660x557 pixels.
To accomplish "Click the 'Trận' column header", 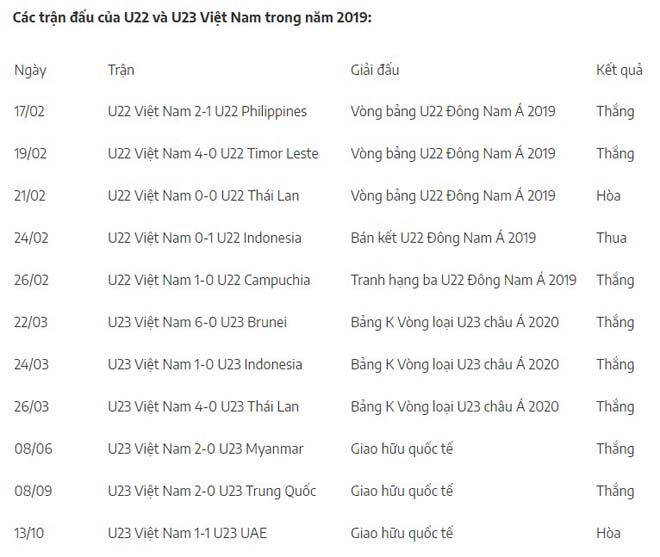I will tap(121, 71).
